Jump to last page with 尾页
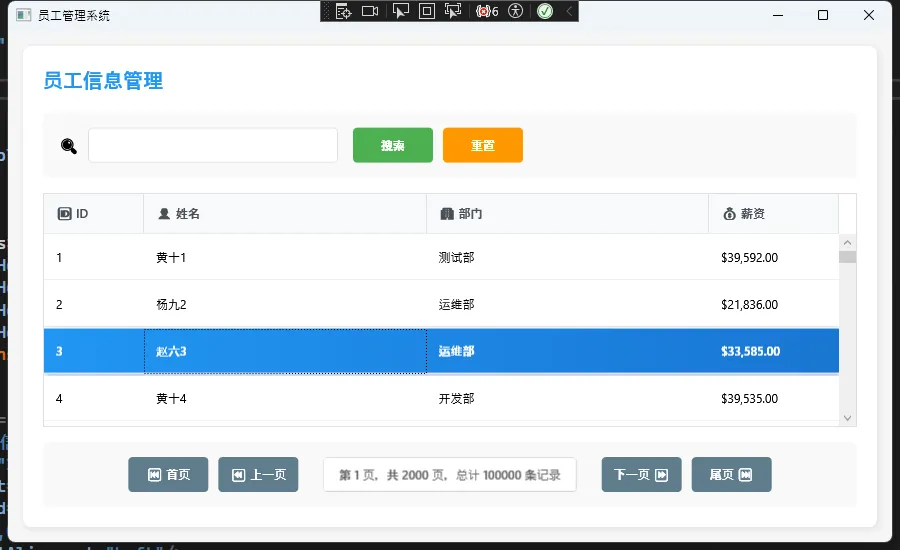 tap(731, 475)
